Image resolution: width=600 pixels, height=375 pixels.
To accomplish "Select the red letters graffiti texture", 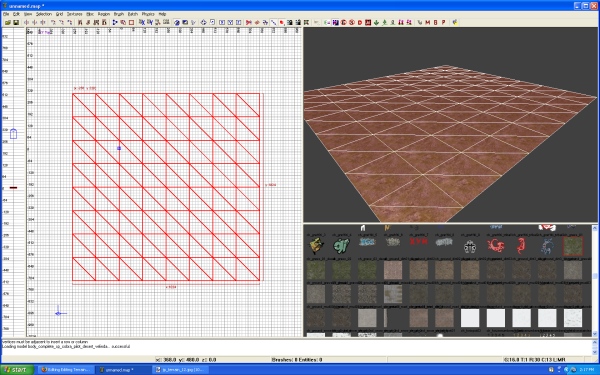I will (x=418, y=242).
